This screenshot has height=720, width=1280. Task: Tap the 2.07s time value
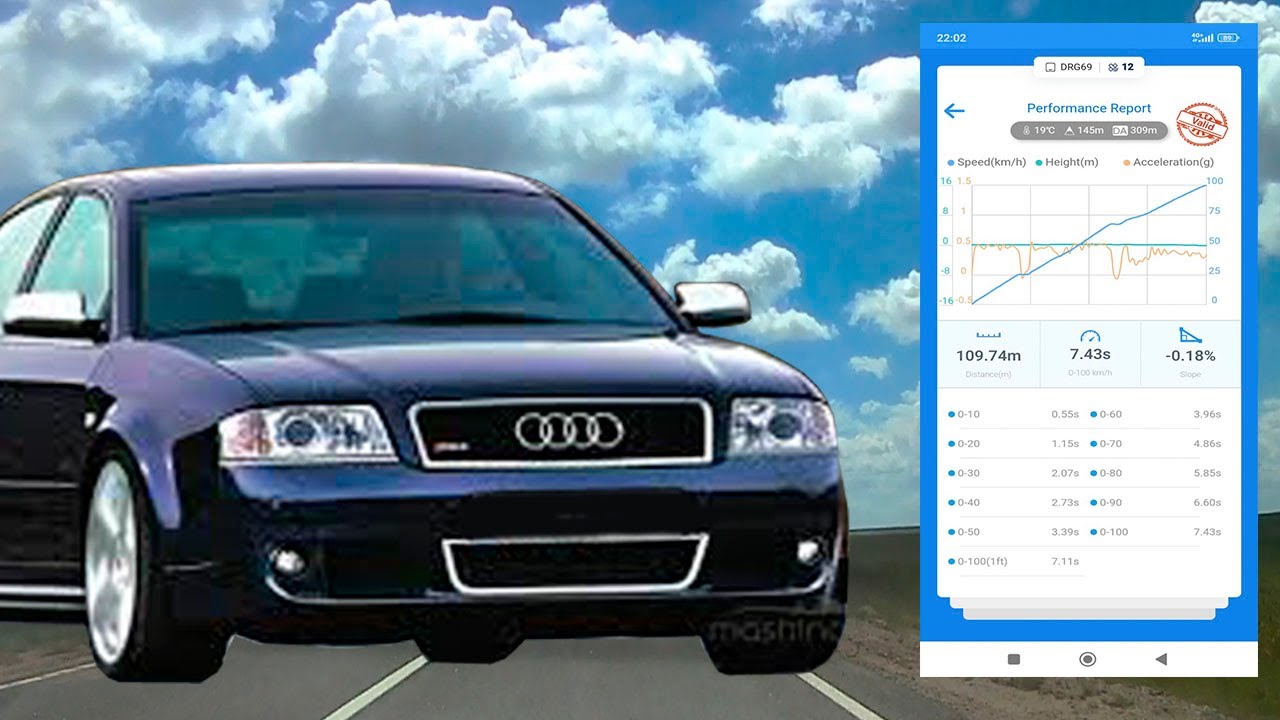(x=1065, y=473)
